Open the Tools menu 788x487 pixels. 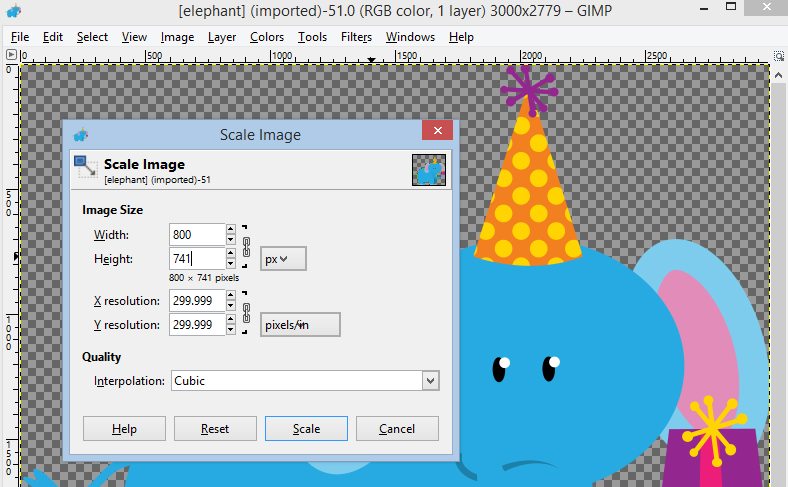[312, 37]
